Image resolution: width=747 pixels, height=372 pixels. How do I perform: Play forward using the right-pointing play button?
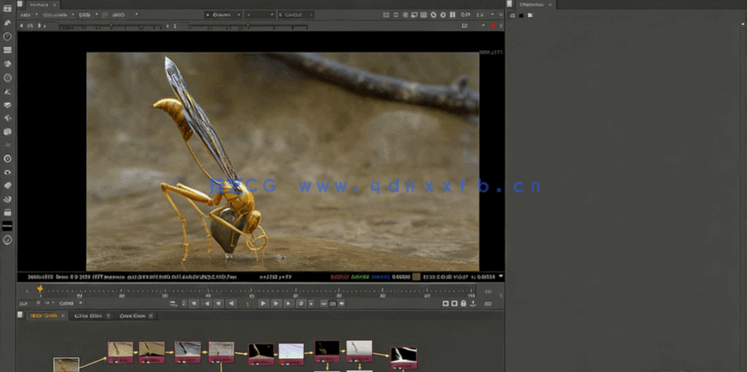(x=263, y=303)
